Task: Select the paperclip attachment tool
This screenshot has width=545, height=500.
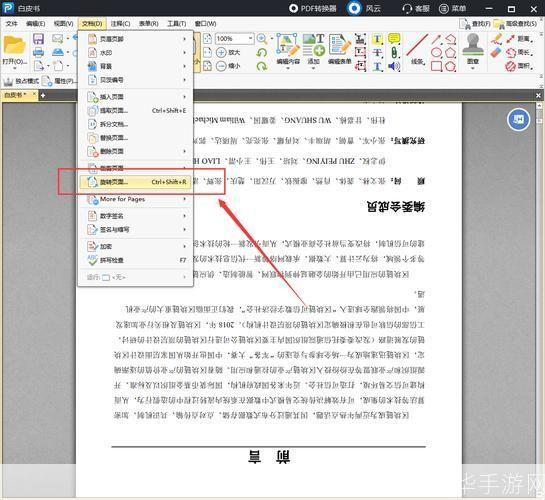Action: click(394, 53)
